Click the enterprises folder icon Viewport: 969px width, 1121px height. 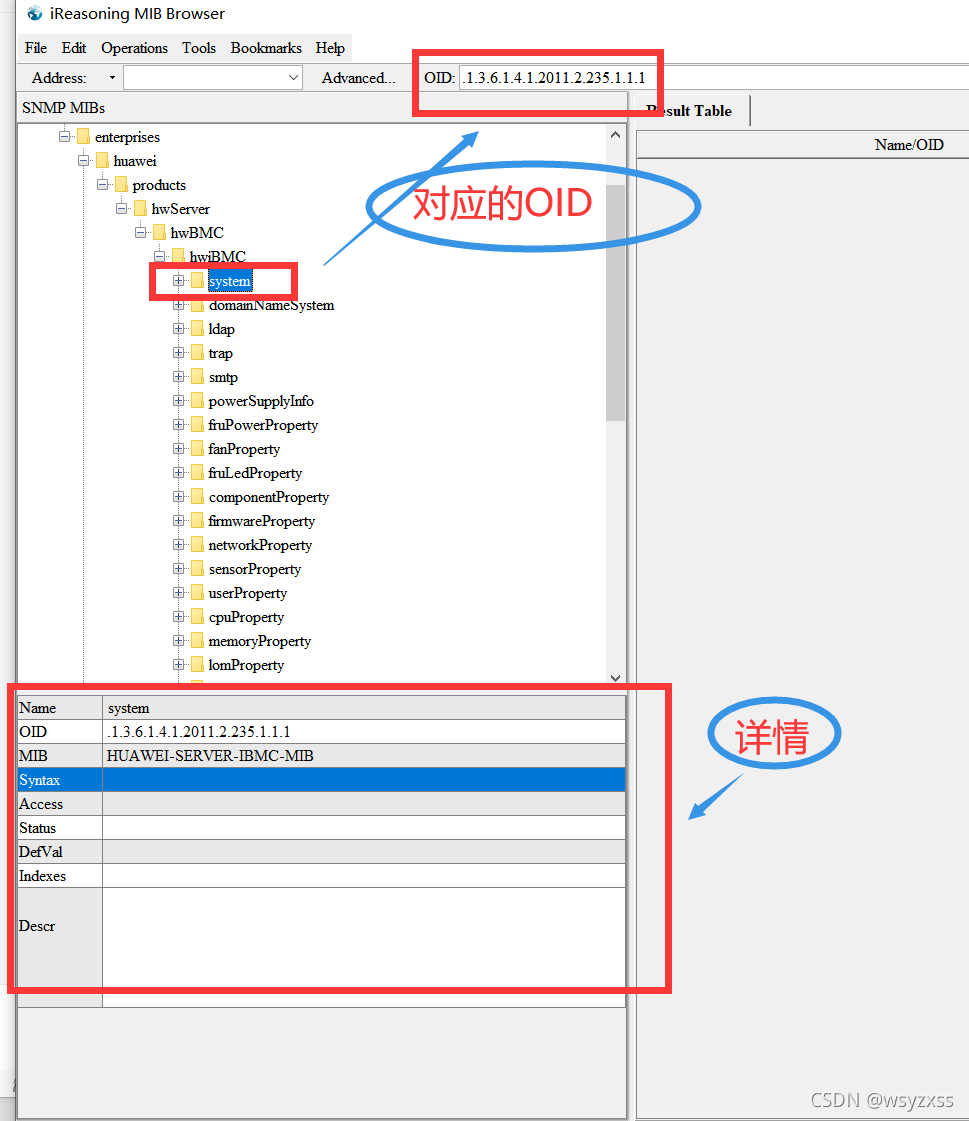83,137
